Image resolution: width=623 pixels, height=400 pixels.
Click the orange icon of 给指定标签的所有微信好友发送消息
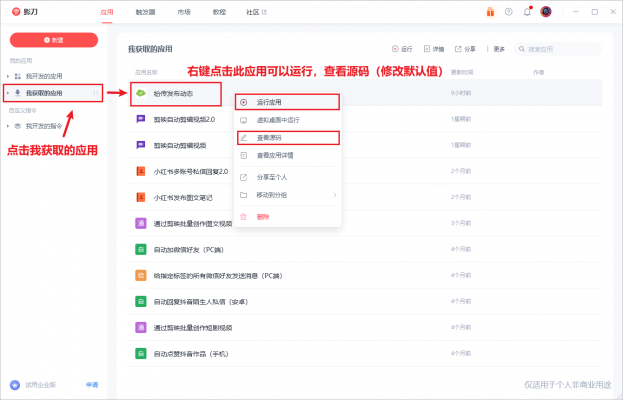coord(141,275)
